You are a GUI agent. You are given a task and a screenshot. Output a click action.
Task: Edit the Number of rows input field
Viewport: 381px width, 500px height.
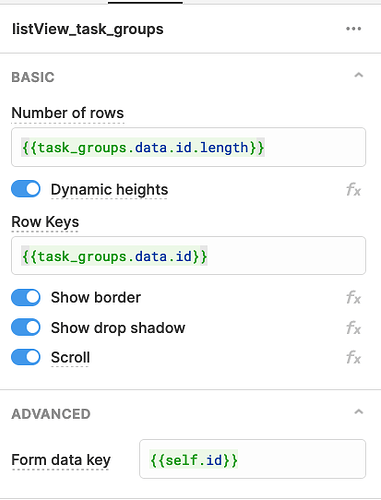click(188, 147)
